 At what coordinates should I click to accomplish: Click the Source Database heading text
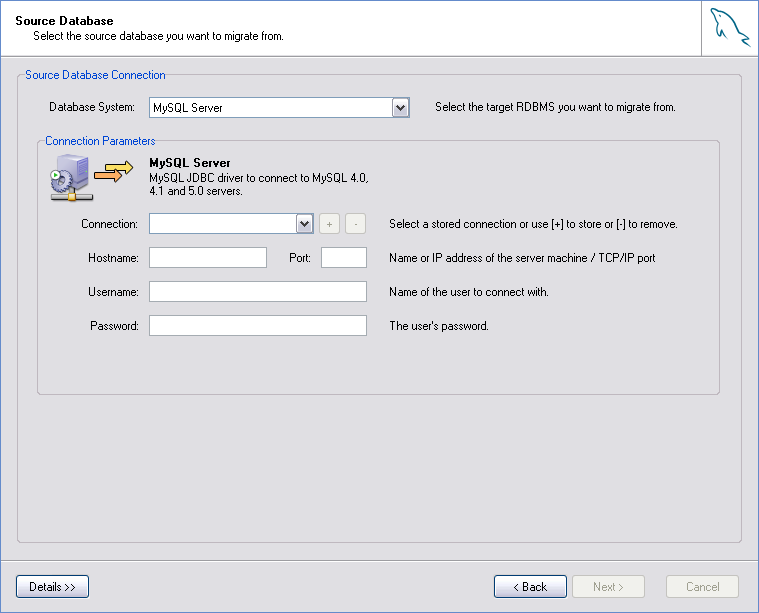click(x=64, y=21)
